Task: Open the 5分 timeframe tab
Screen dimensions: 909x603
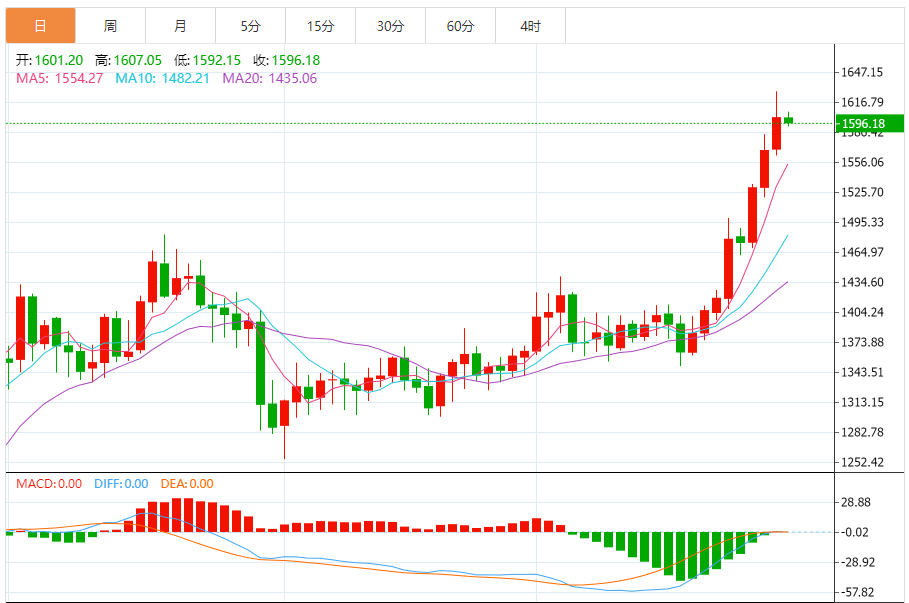Action: 250,26
